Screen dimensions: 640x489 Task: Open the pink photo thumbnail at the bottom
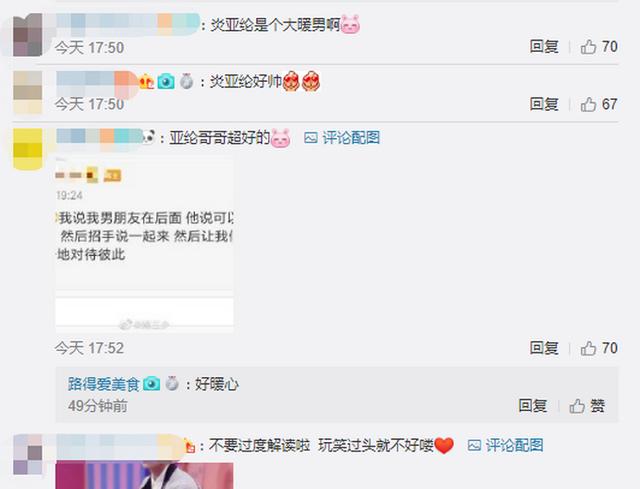point(144,476)
